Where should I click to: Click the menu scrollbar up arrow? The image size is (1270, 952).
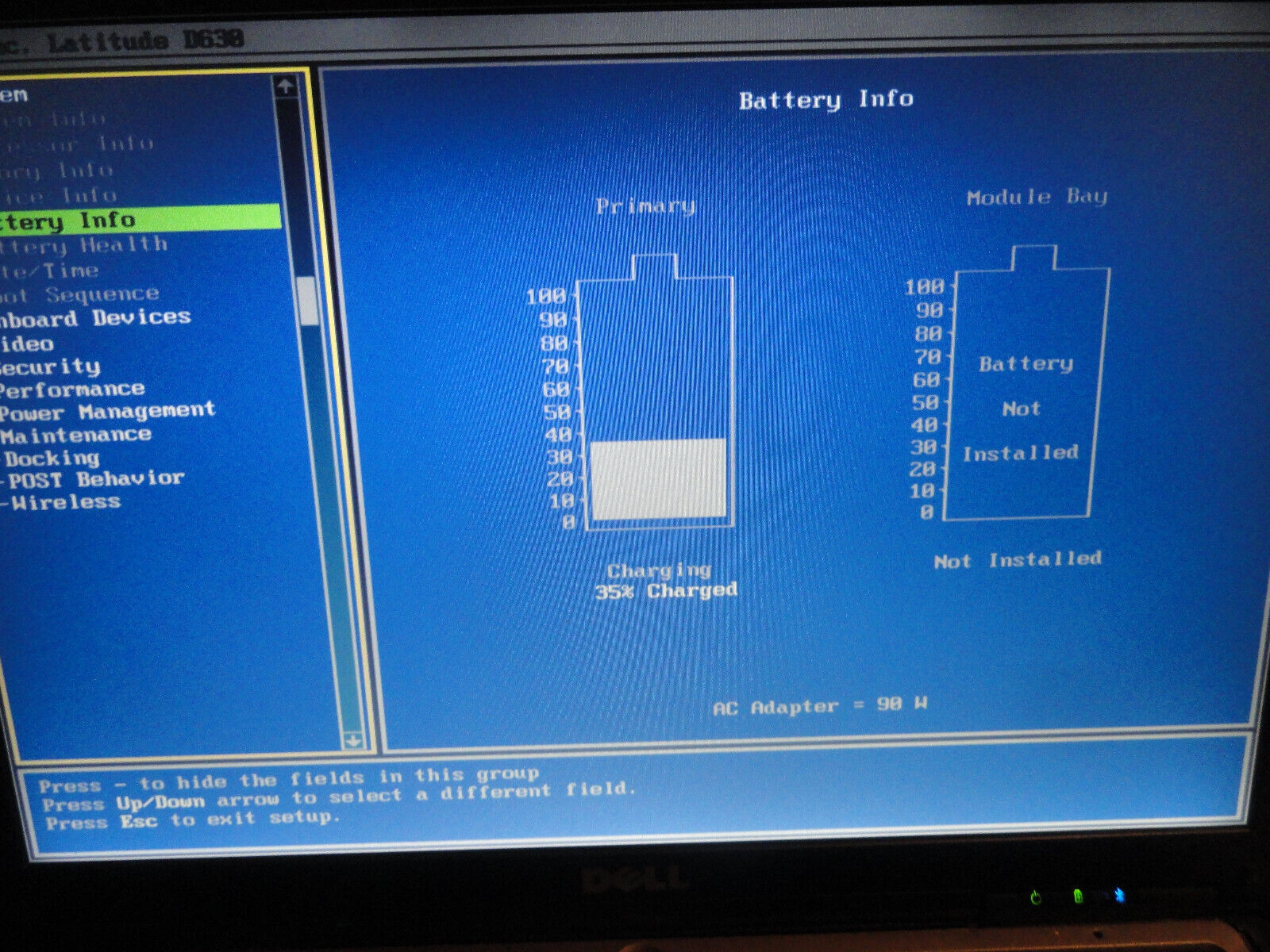pos(287,86)
